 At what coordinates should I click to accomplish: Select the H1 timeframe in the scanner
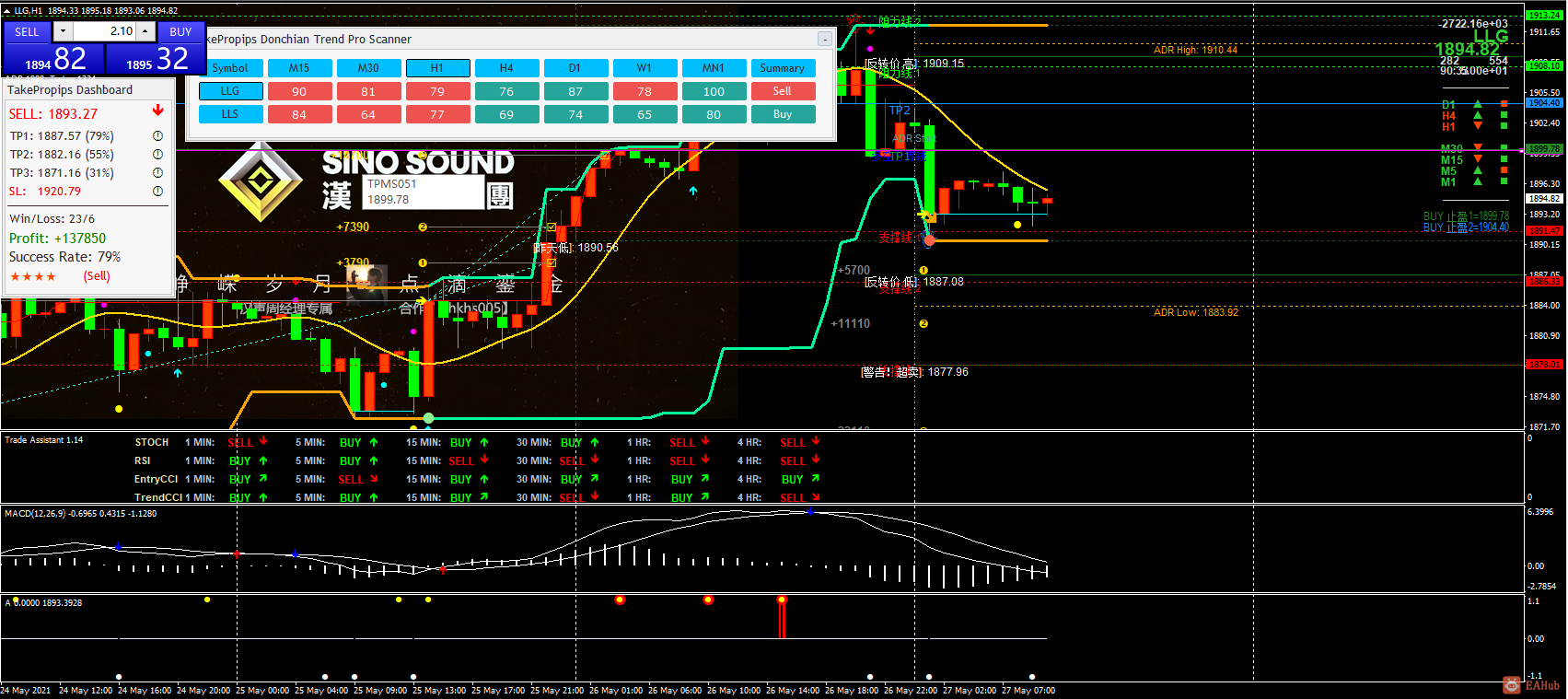(x=437, y=68)
